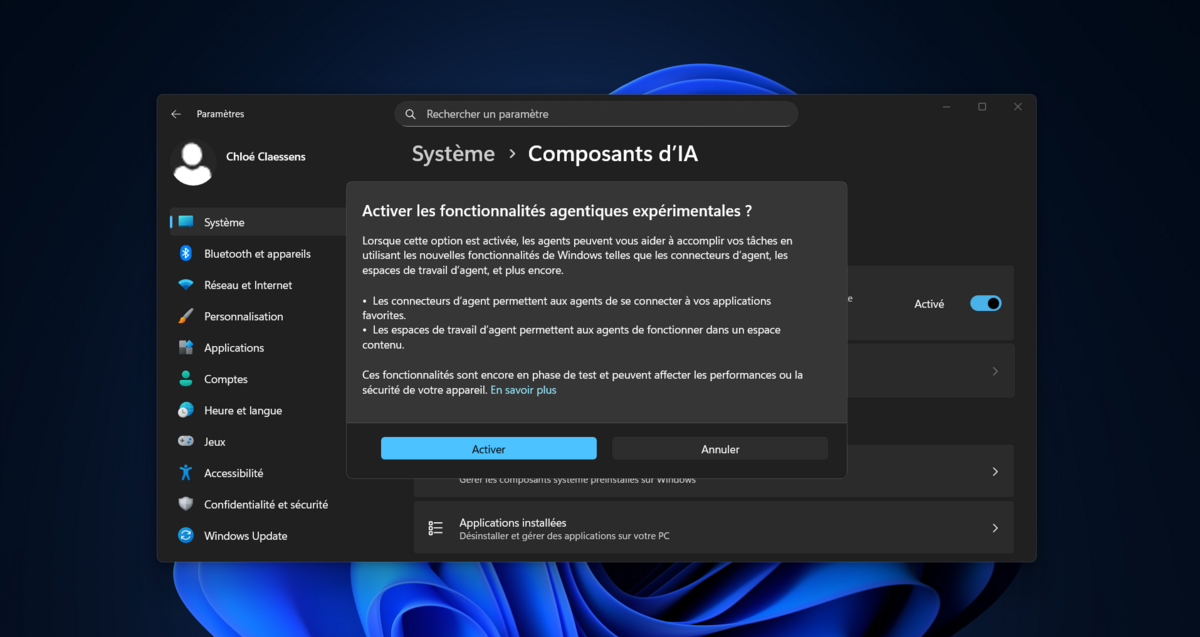The image size is (1200, 637).
Task: Open Personnalisation via its brush icon
Action: [186, 316]
